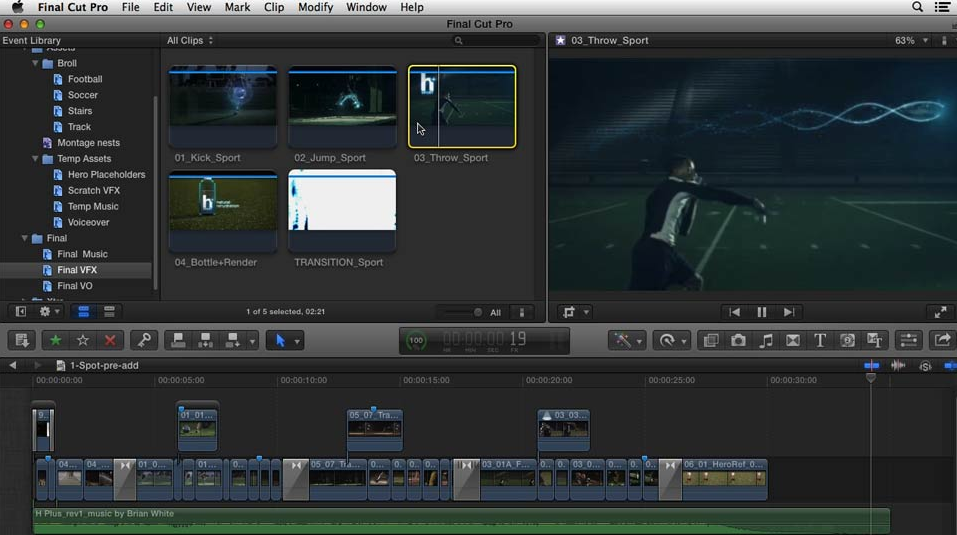Image resolution: width=957 pixels, height=535 pixels.
Task: Show the Inspector sliders icon
Action: (908, 341)
